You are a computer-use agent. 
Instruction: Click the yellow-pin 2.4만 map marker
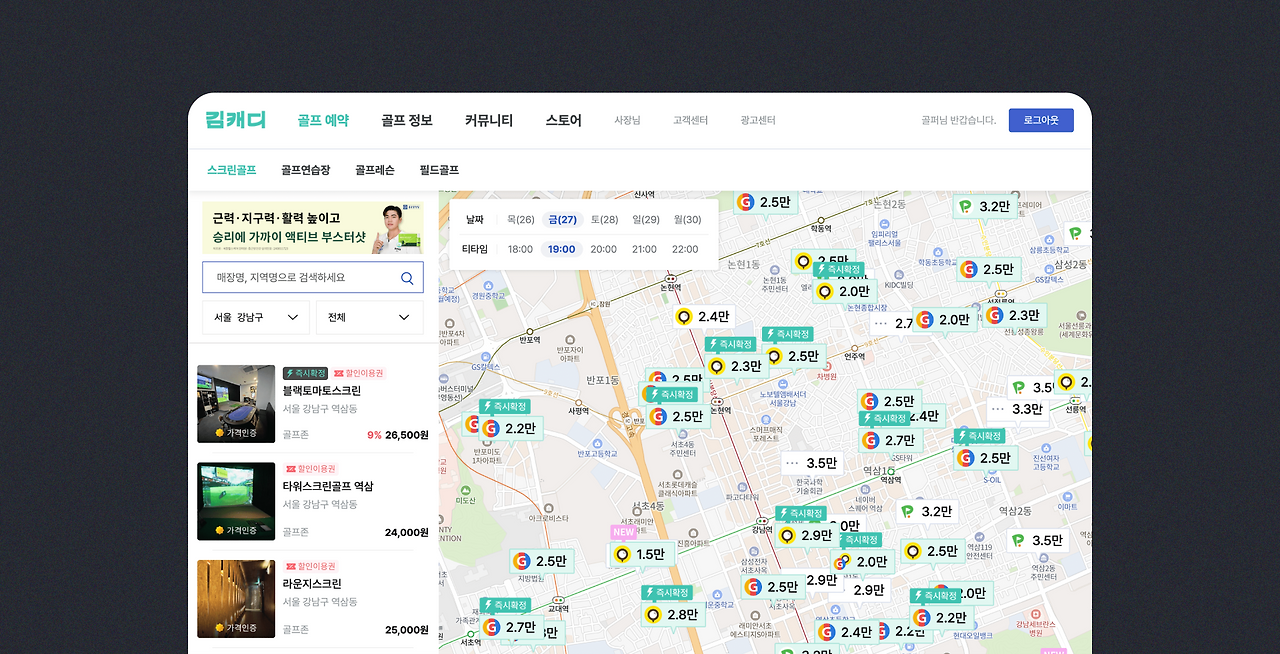[704, 317]
